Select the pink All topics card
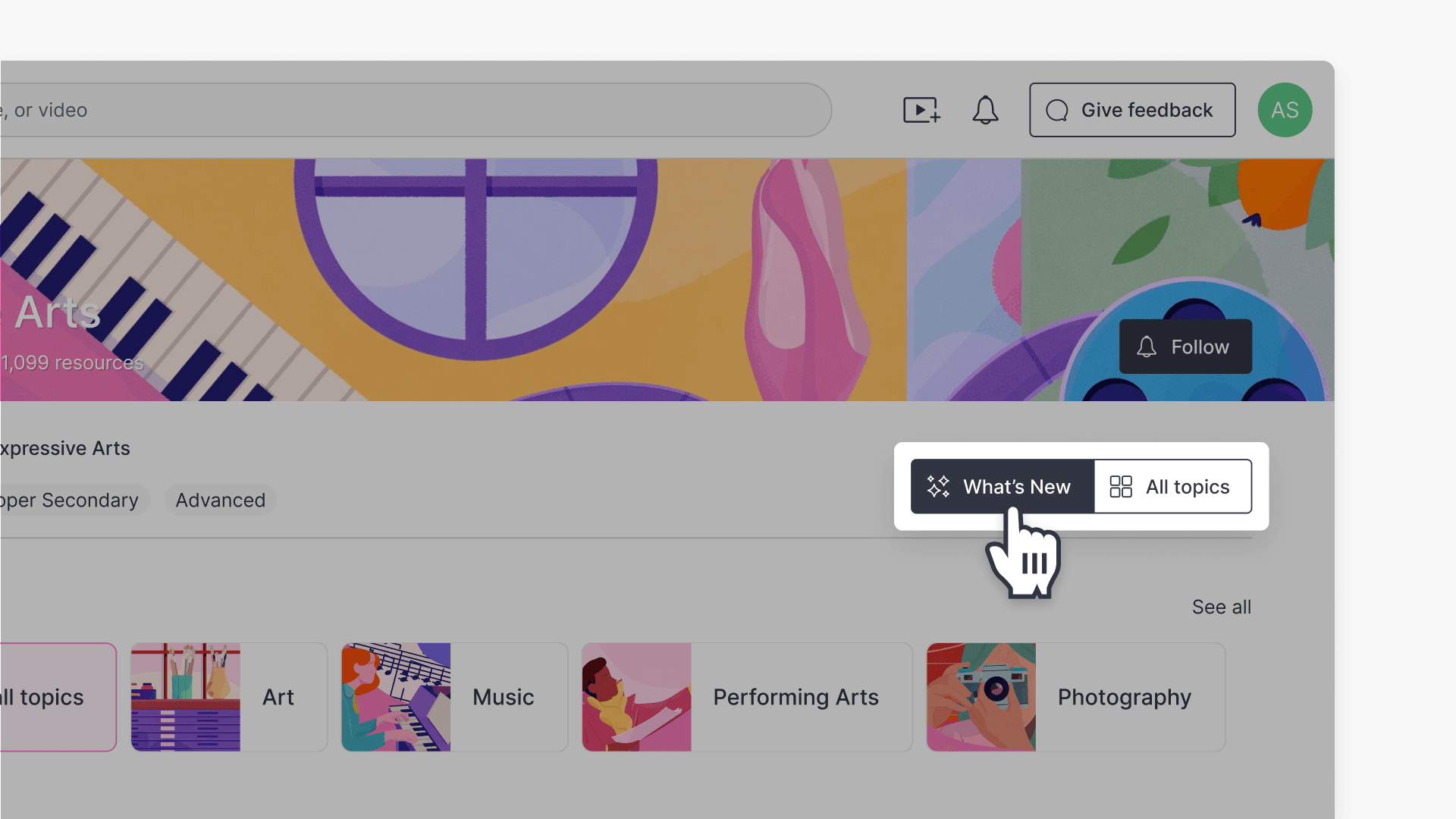 pos(58,697)
